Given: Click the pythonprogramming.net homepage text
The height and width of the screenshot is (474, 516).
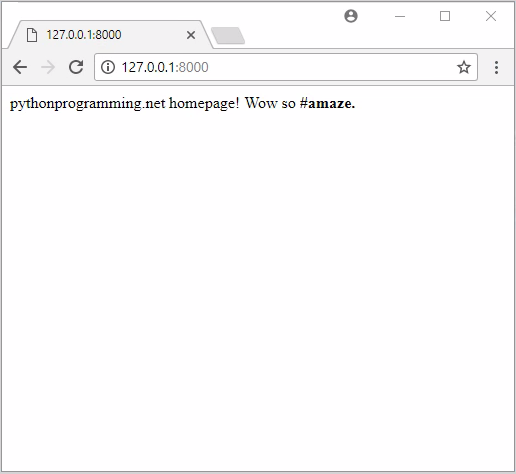Looking at the screenshot, I should coord(124,103).
